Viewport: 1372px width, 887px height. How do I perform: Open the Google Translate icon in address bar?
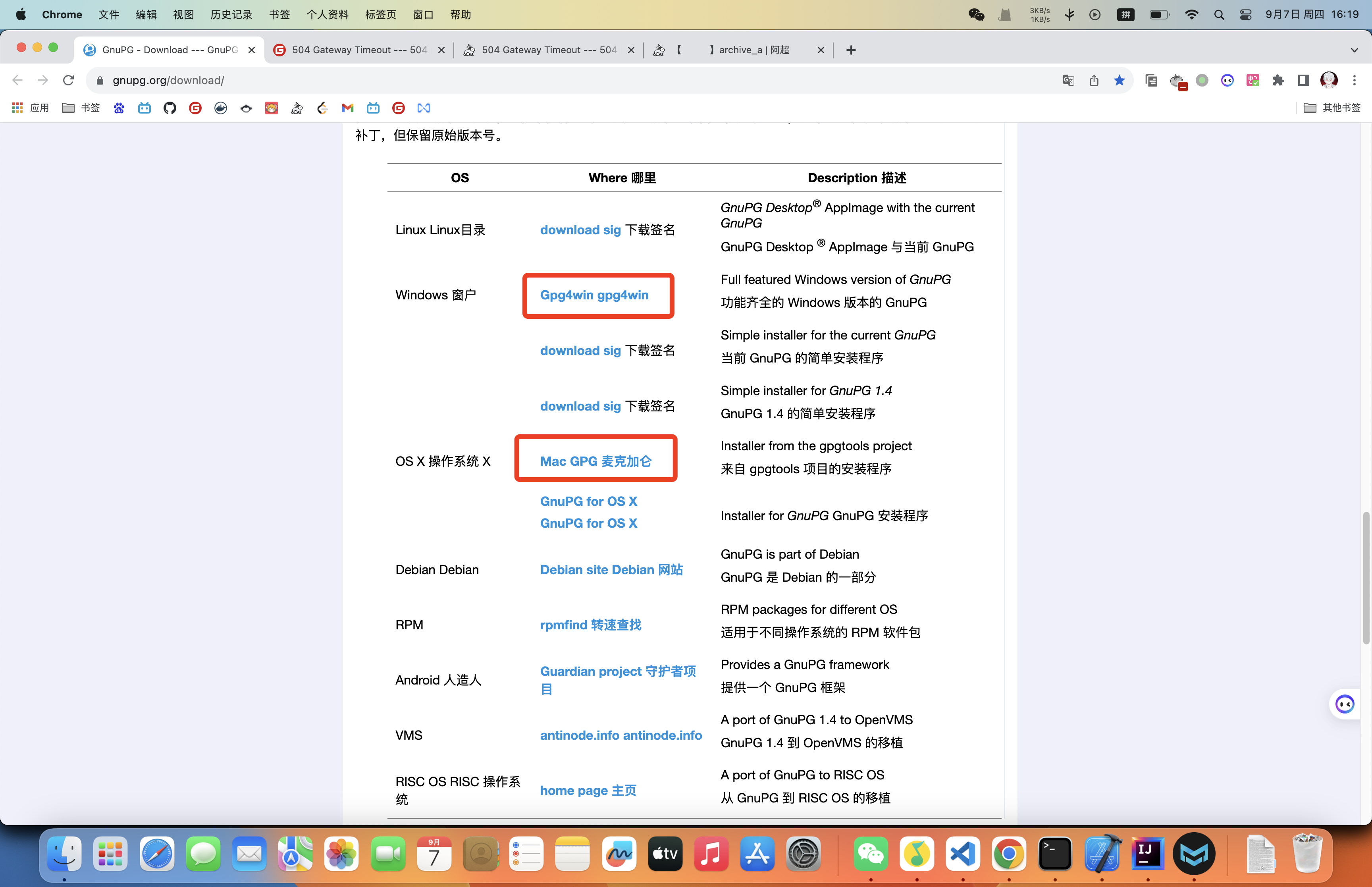(x=1068, y=80)
